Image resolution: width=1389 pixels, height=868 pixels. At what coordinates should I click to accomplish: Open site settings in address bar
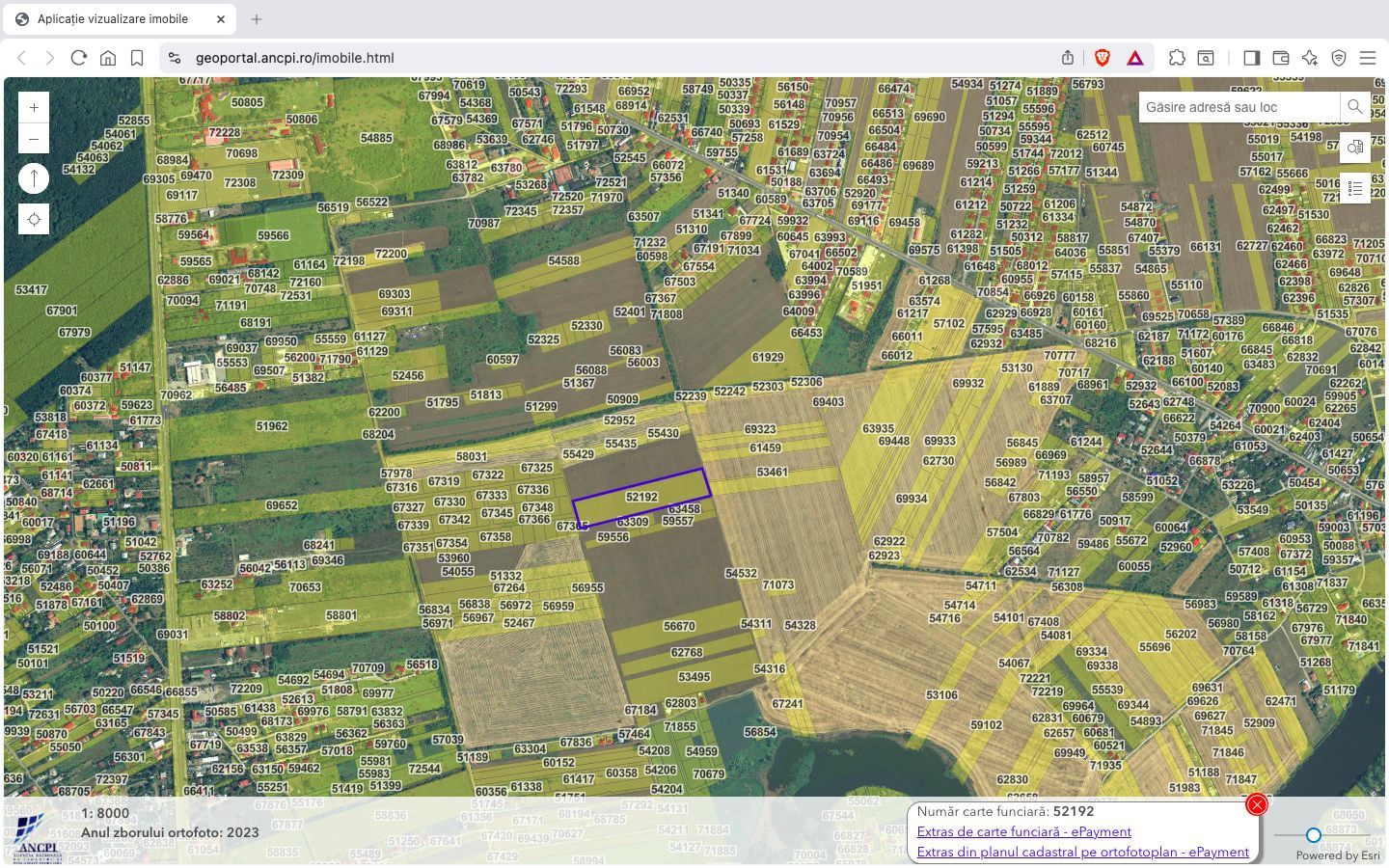pyautogui.click(x=175, y=58)
